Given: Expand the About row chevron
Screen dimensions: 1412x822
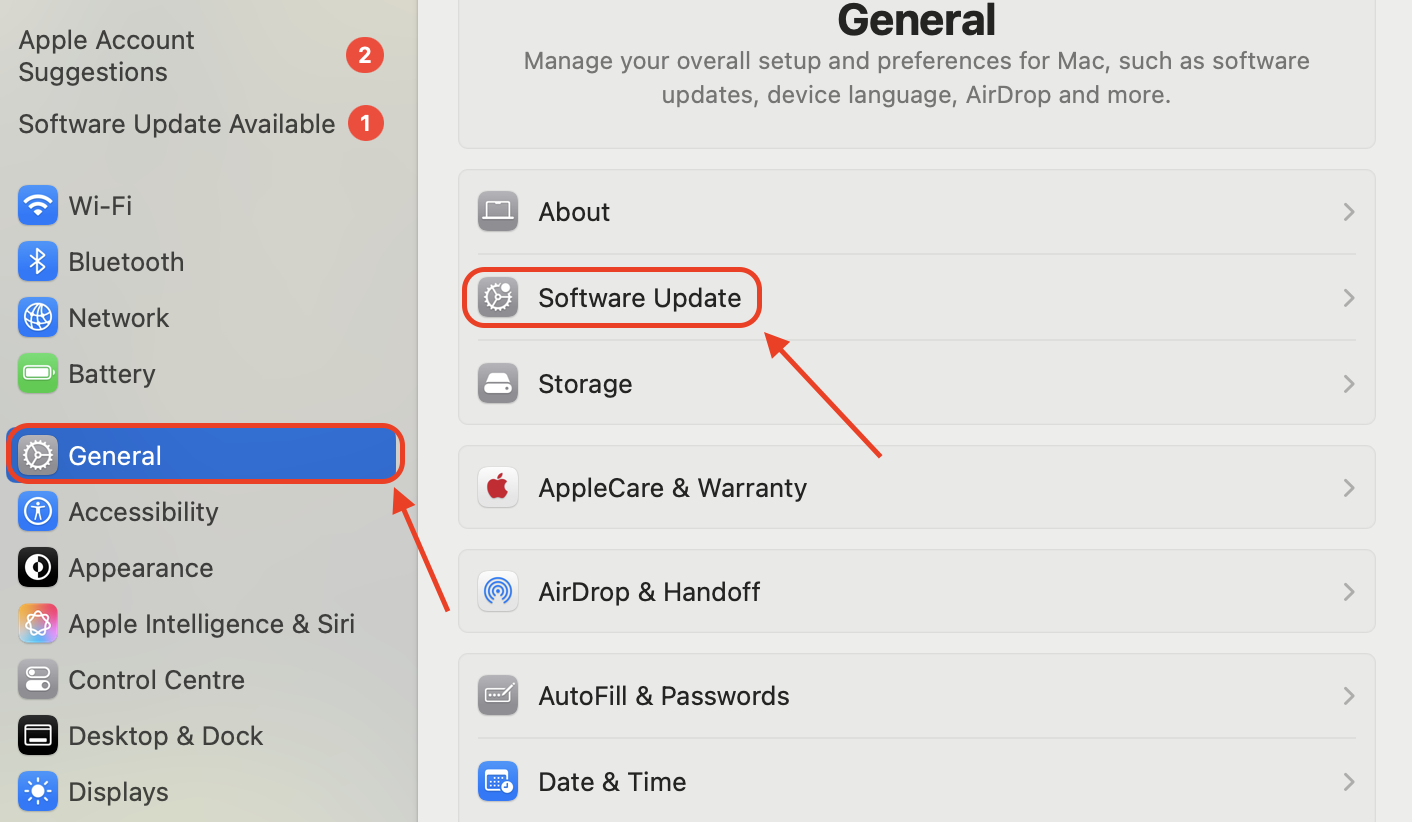Looking at the screenshot, I should coord(1348,211).
